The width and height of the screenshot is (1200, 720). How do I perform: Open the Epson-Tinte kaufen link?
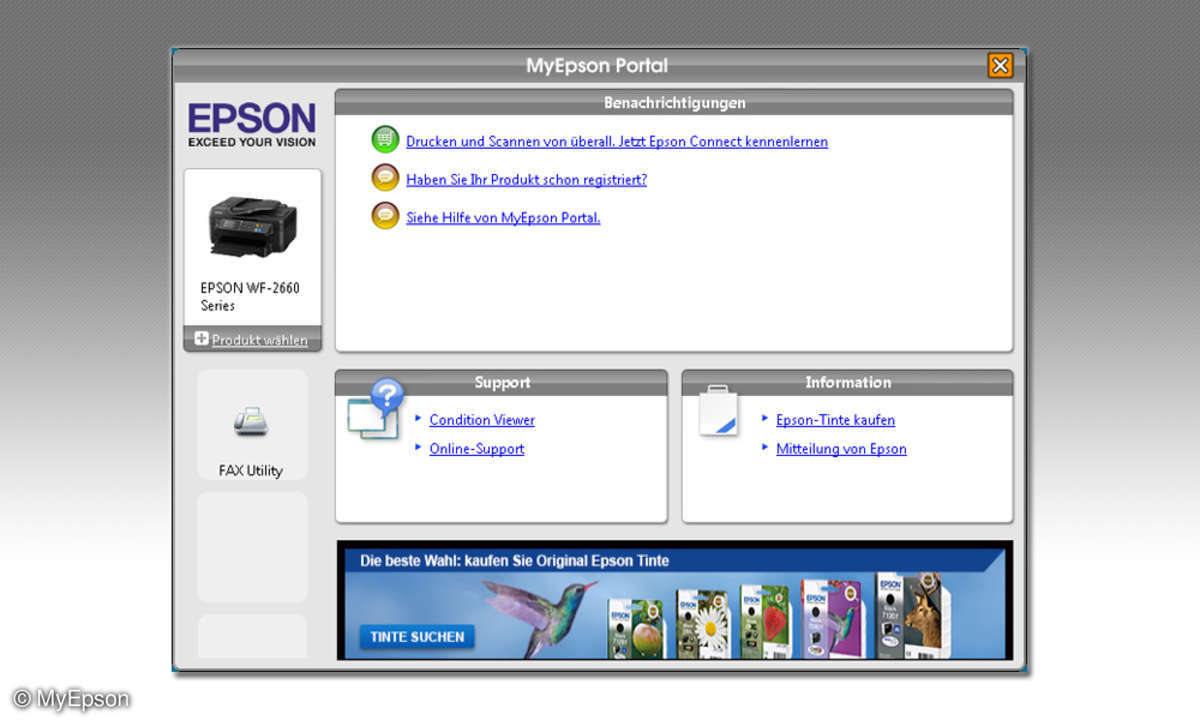click(x=835, y=420)
